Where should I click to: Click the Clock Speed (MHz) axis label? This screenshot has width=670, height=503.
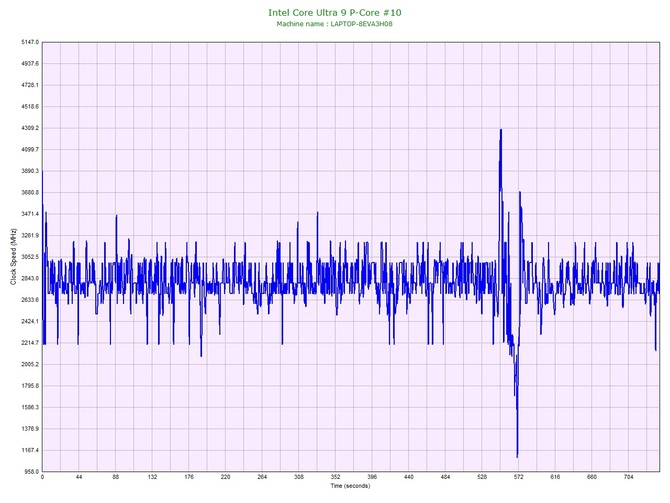(x=13, y=256)
